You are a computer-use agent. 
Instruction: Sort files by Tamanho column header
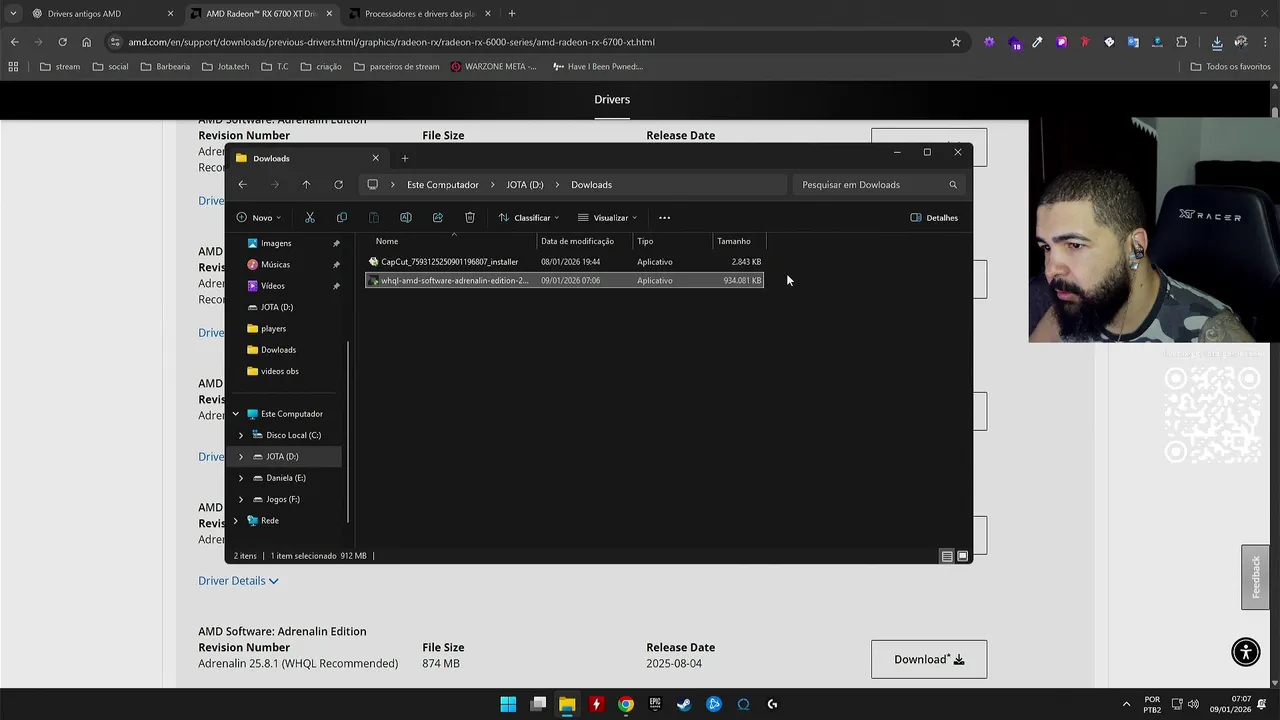click(x=739, y=241)
